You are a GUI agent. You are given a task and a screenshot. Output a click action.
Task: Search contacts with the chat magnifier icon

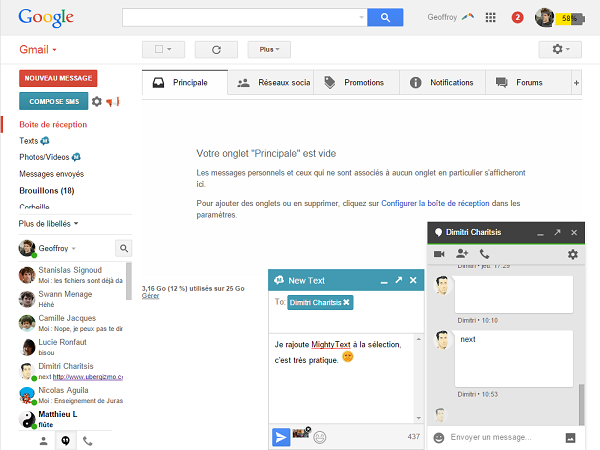[124, 248]
